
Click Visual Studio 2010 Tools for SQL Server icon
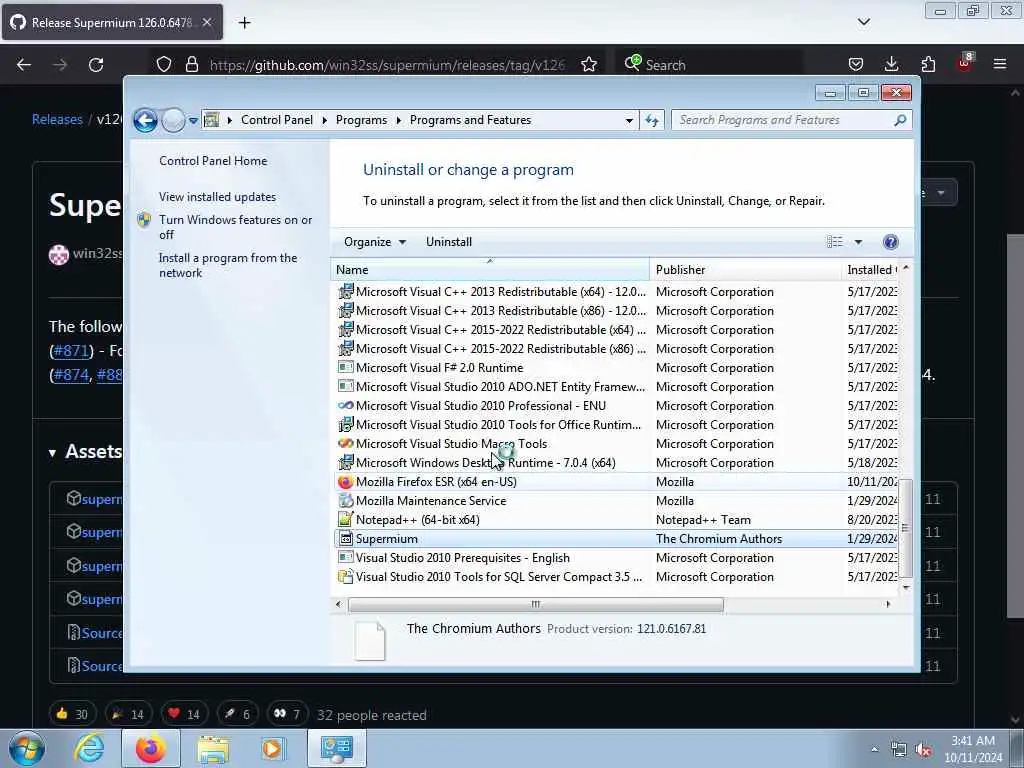coord(345,577)
